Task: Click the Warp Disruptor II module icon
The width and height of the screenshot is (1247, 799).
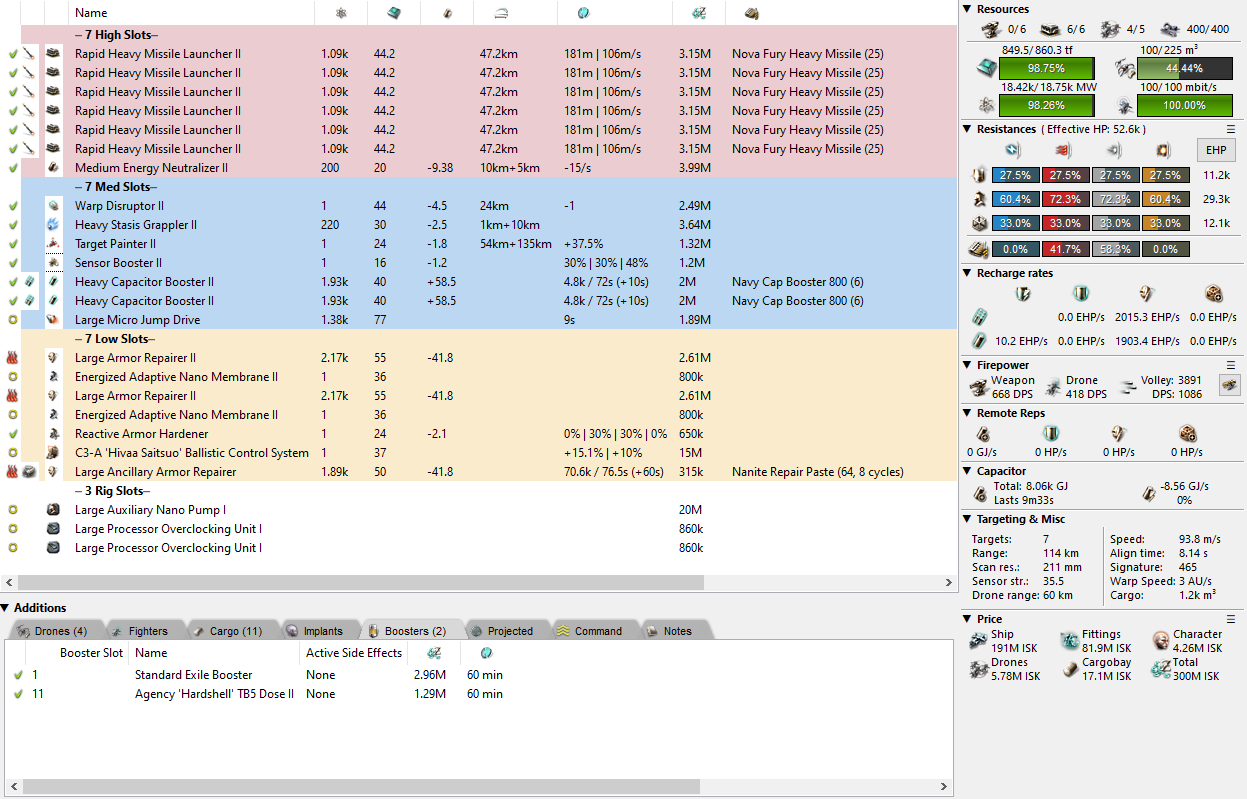Action: click(53, 206)
